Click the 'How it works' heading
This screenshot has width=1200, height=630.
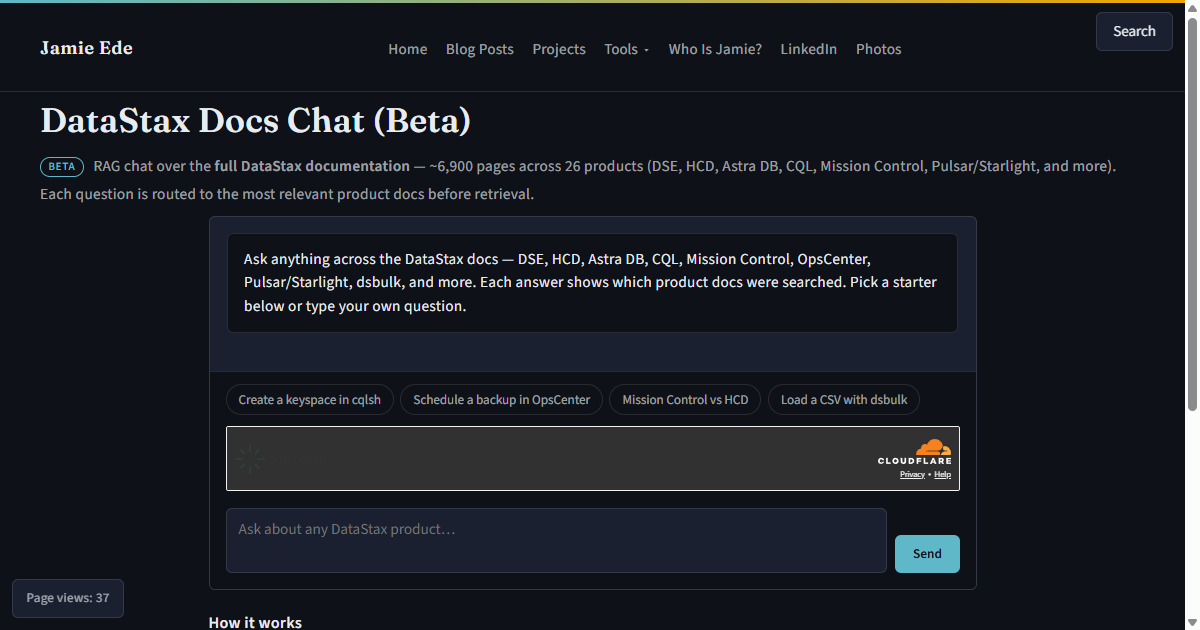(x=255, y=622)
